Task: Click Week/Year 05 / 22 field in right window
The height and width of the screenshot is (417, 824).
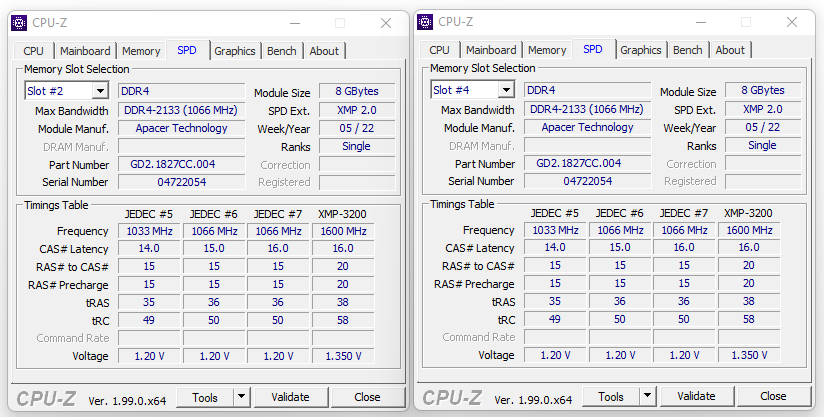Action: tap(763, 127)
